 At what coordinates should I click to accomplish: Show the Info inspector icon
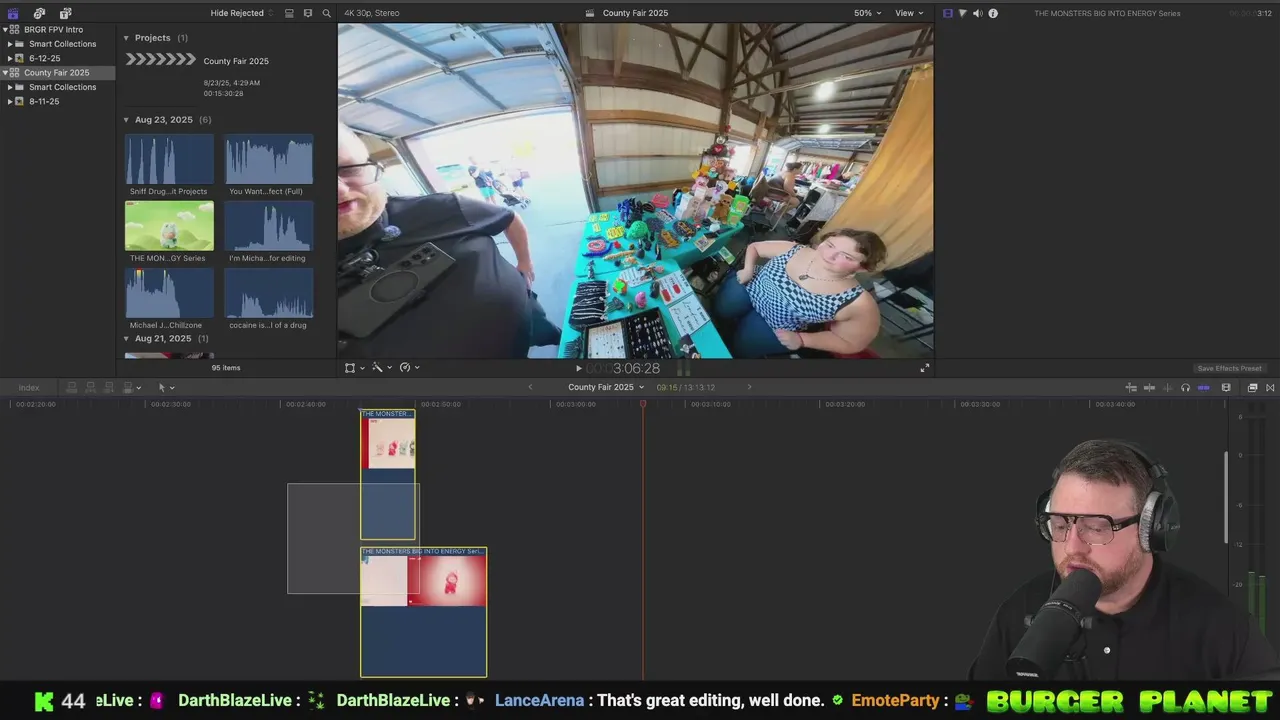(x=993, y=13)
